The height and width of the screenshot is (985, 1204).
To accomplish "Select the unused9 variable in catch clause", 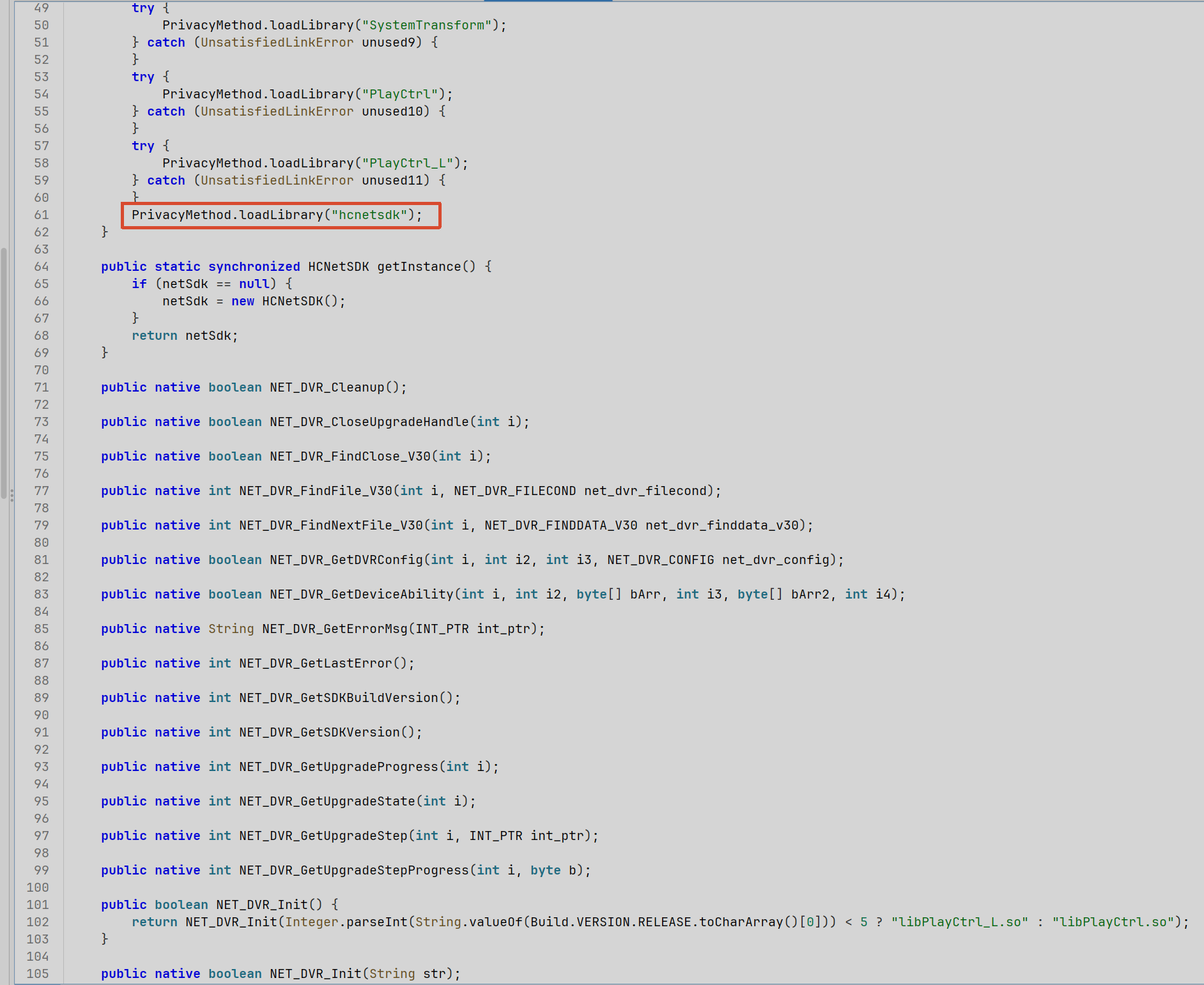I will tap(388, 42).
